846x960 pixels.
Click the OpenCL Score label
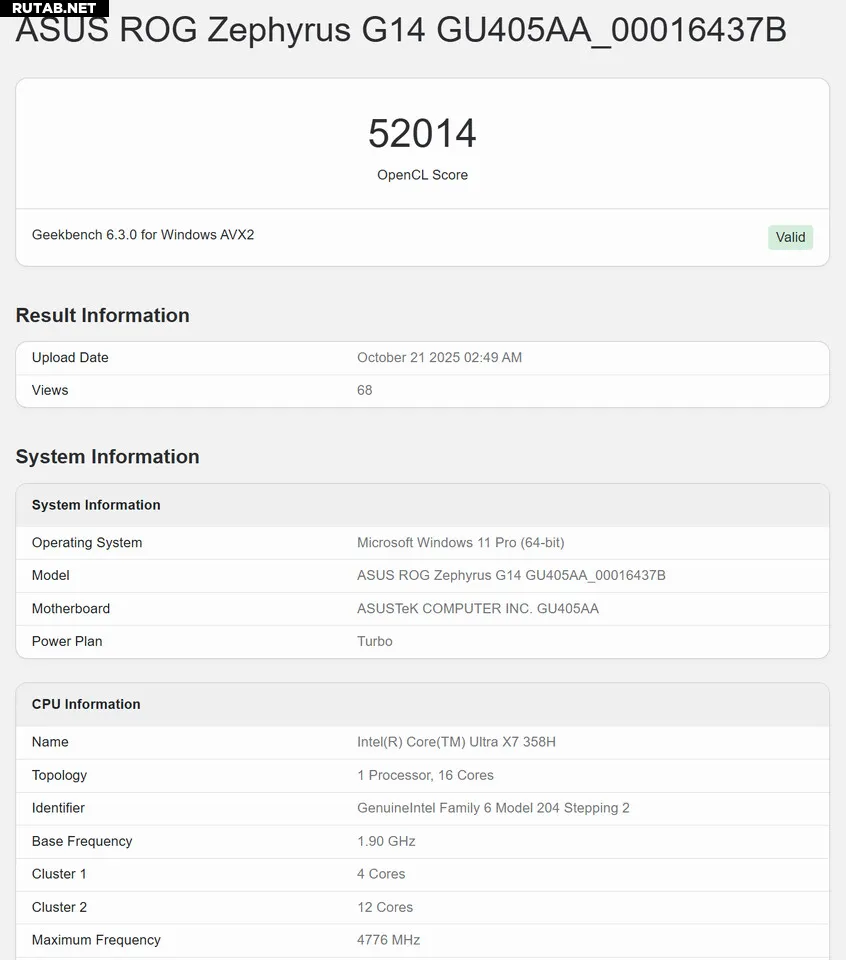422,175
